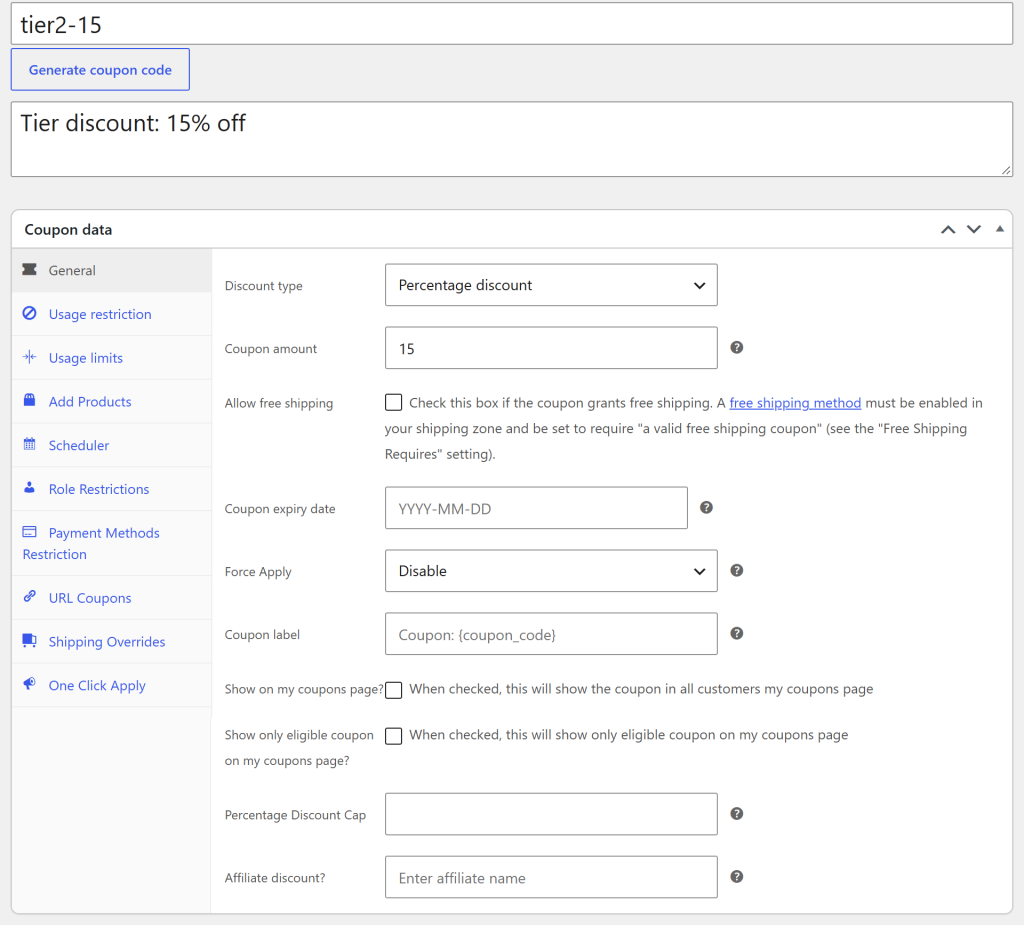1024x925 pixels.
Task: Check Show only eligible coupon option
Action: point(394,736)
